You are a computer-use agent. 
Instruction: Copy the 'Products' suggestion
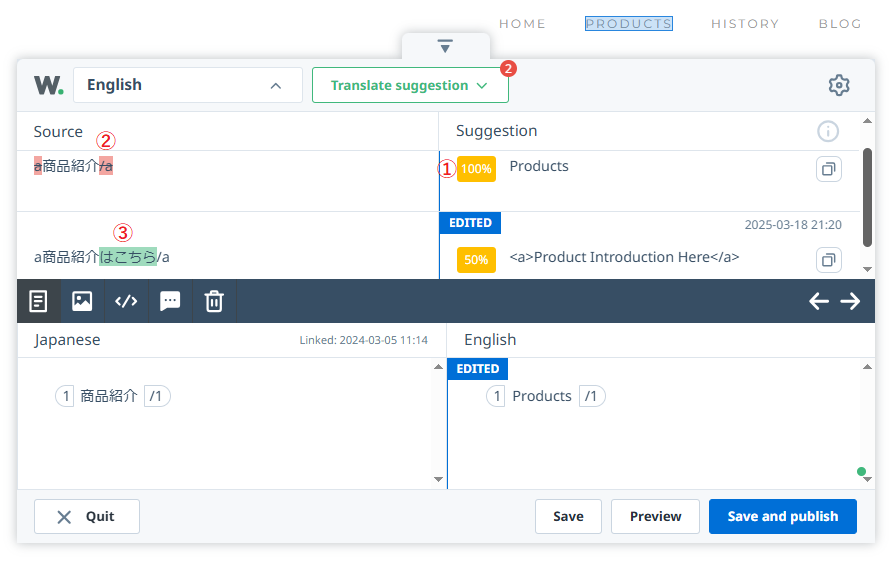(828, 169)
